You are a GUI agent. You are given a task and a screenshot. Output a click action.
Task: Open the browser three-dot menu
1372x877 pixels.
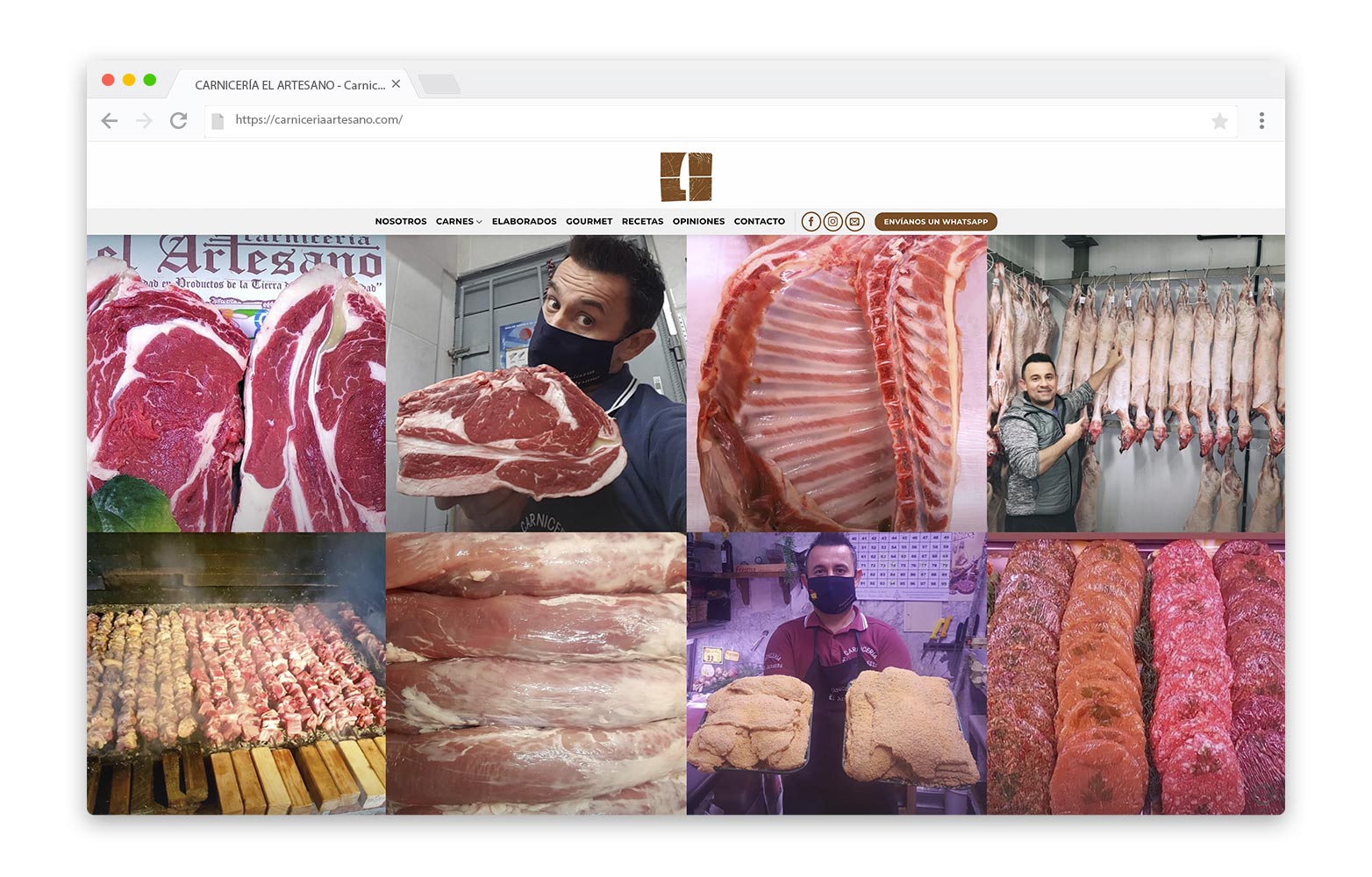pyautogui.click(x=1261, y=121)
